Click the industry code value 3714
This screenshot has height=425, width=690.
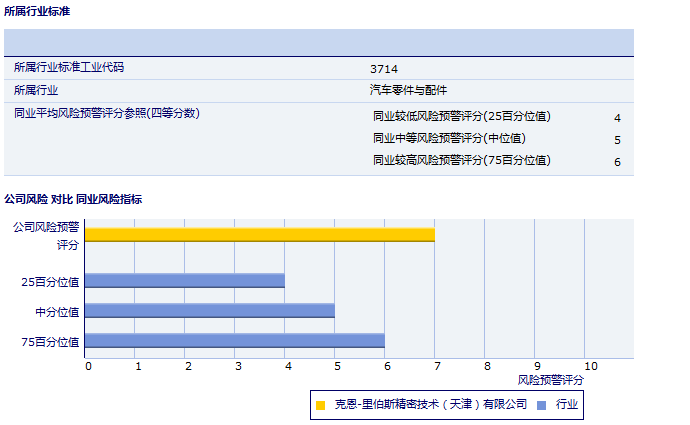[x=384, y=69]
